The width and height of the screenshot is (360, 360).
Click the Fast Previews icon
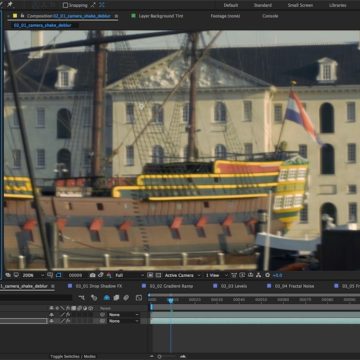tap(242, 275)
